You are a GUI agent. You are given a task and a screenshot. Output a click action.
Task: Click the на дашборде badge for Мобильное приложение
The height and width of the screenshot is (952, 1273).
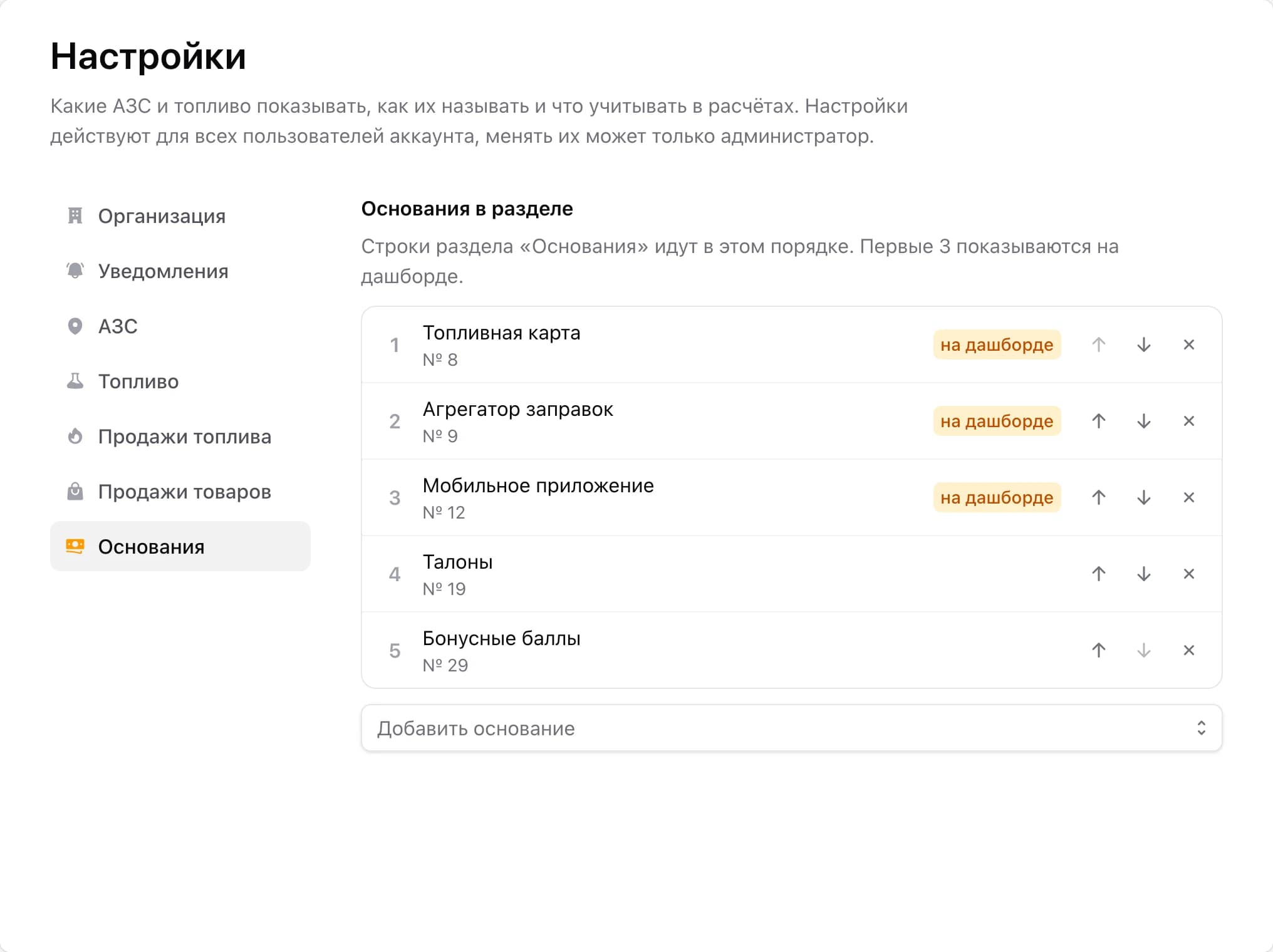997,497
